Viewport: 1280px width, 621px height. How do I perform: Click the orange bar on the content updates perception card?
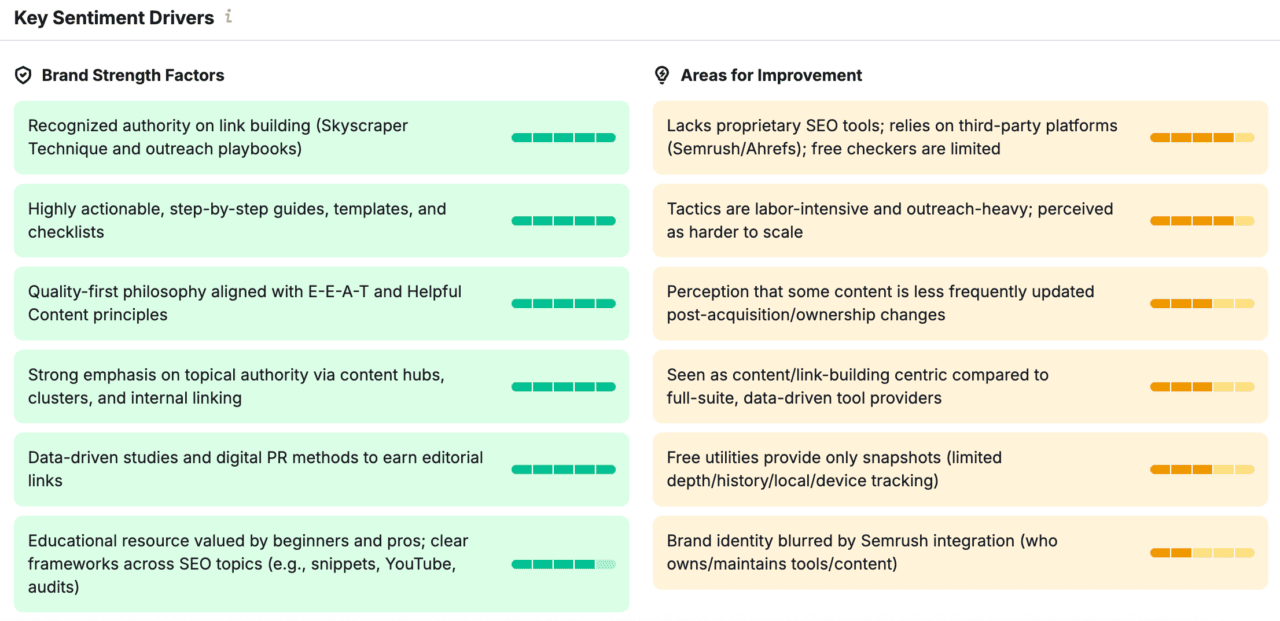[x=1202, y=303]
